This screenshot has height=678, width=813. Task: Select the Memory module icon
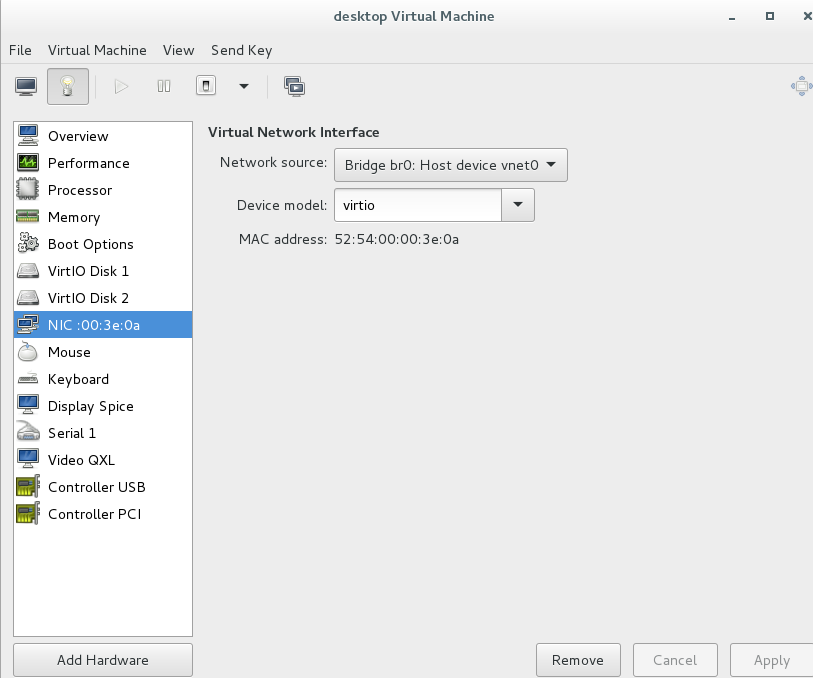click(28, 217)
